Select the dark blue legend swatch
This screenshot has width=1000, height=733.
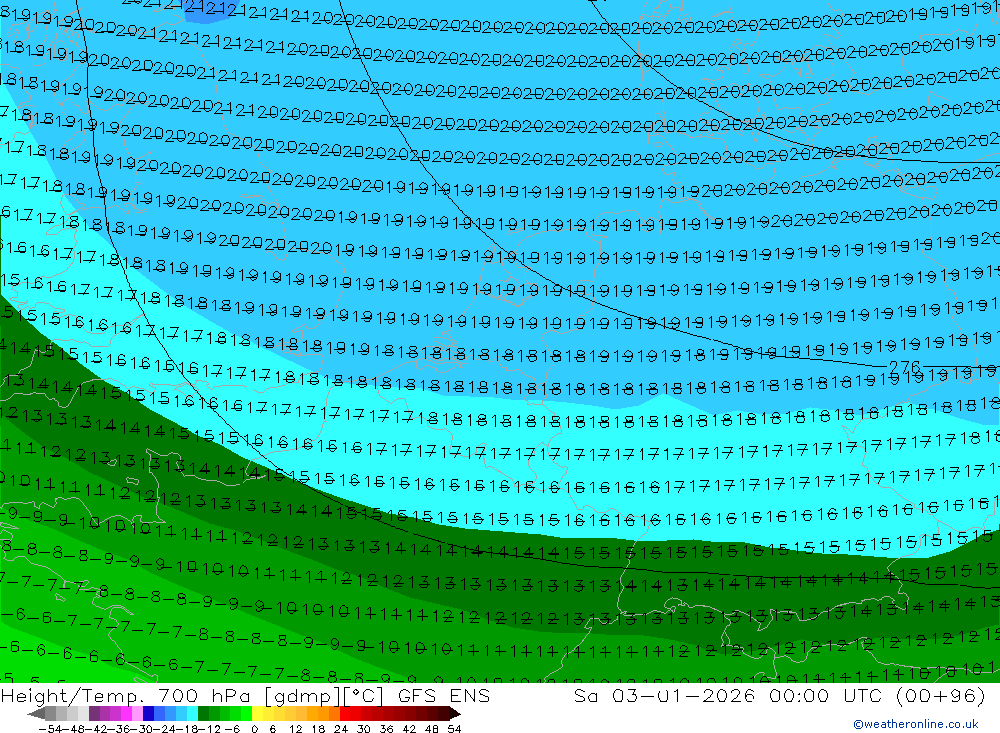tap(148, 714)
